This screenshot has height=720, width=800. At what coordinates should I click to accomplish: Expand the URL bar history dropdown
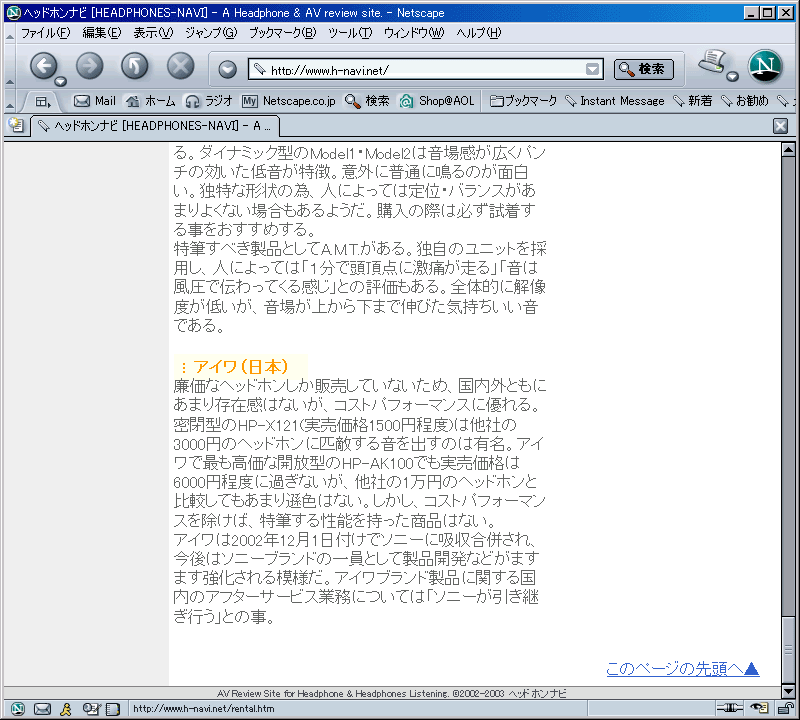pos(592,69)
